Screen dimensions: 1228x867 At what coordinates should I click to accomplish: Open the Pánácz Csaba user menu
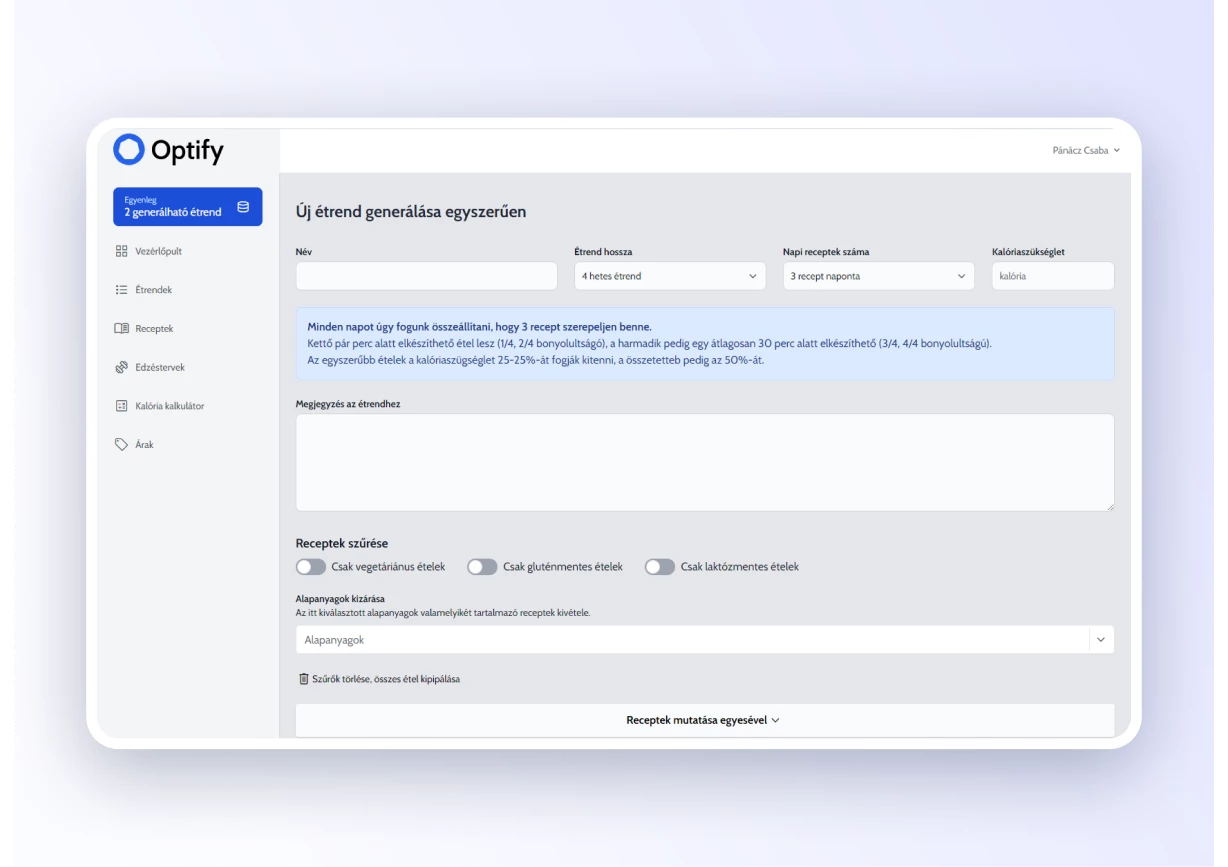click(x=1086, y=150)
